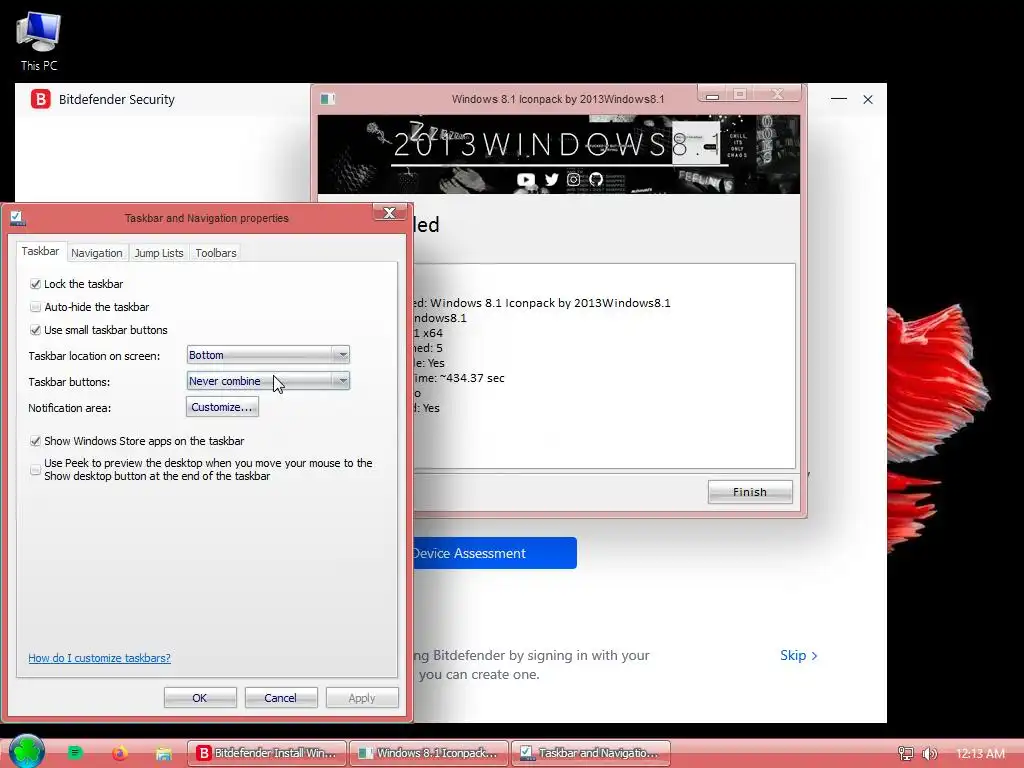Open the Start orb button
The height and width of the screenshot is (768, 1024).
point(27,751)
